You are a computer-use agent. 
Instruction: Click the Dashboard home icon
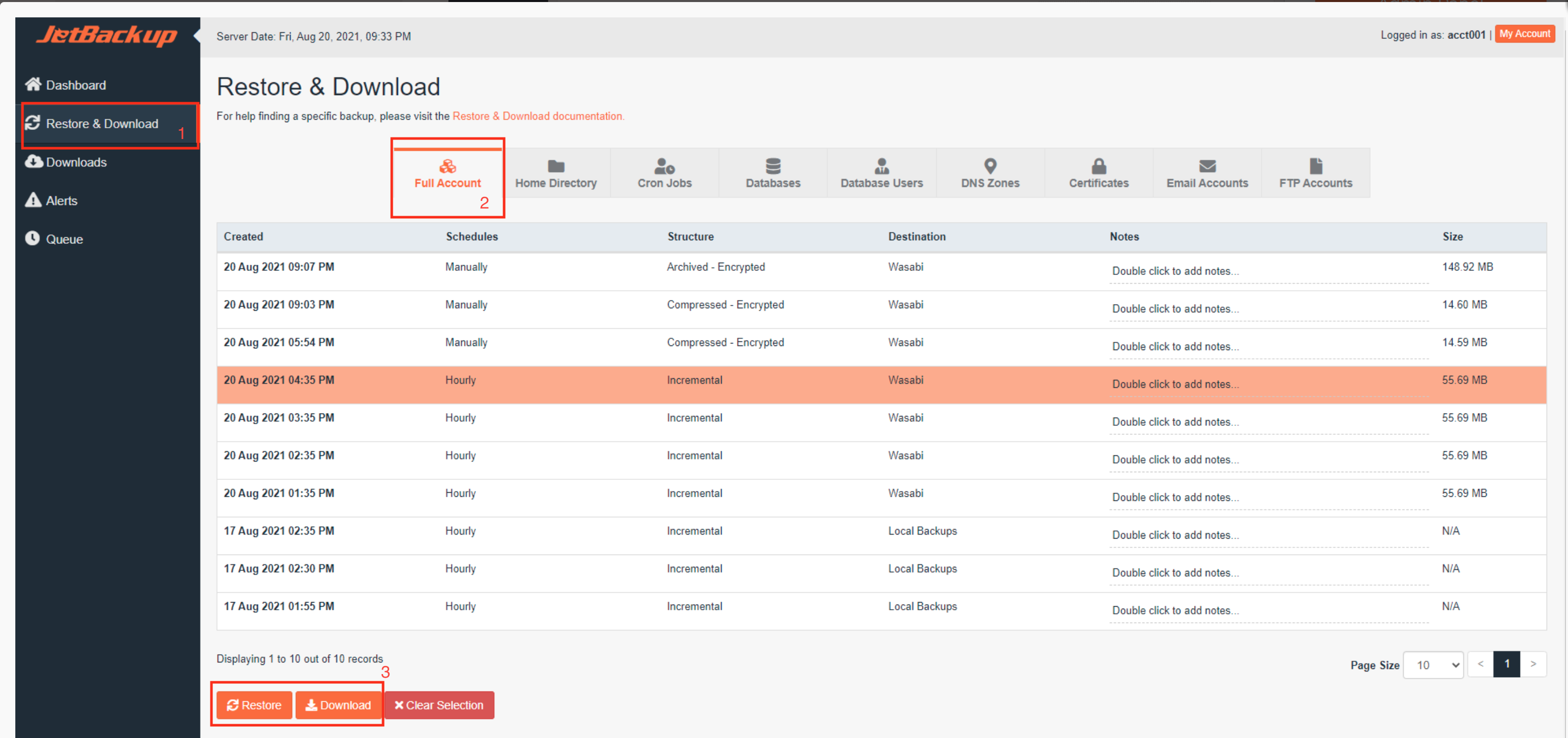pos(33,84)
